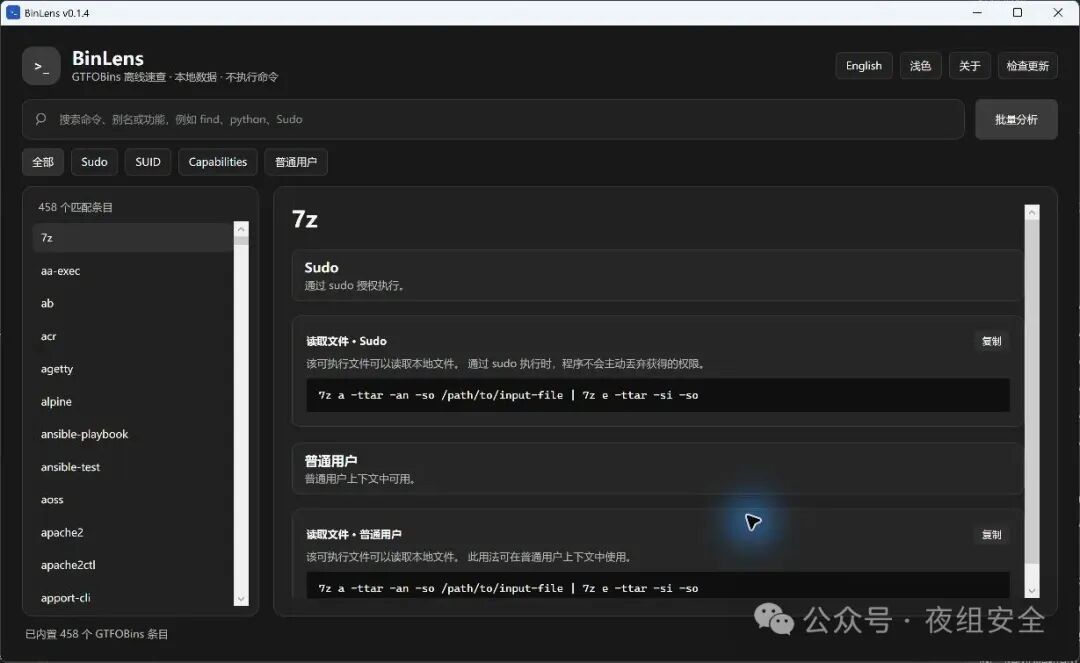Select ab in the command list
1080x663 pixels.
(133, 303)
